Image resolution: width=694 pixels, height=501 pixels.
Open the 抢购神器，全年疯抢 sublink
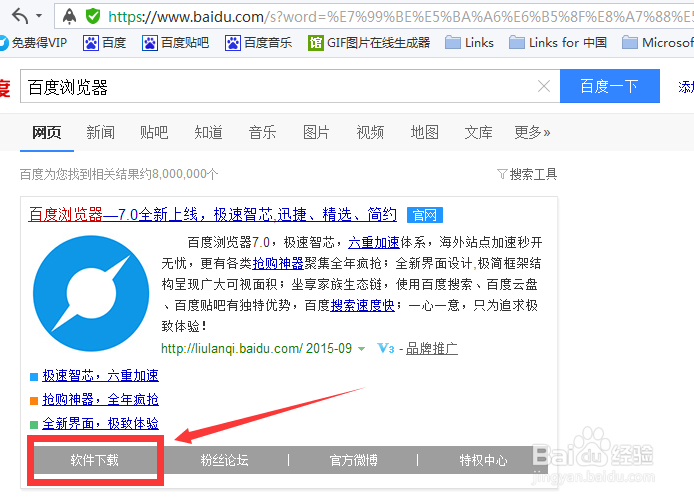click(100, 399)
